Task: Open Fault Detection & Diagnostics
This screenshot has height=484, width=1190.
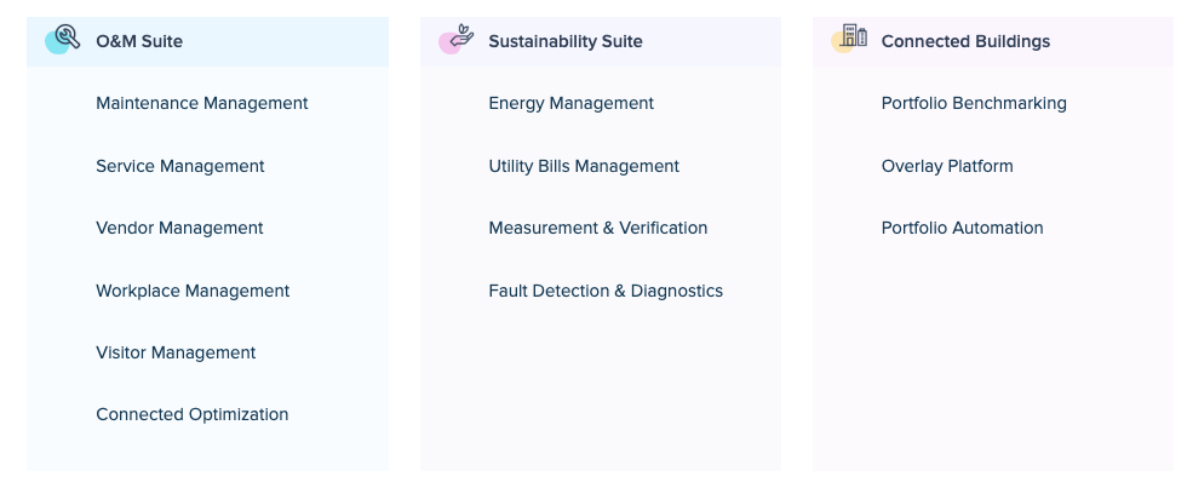Action: [606, 291]
